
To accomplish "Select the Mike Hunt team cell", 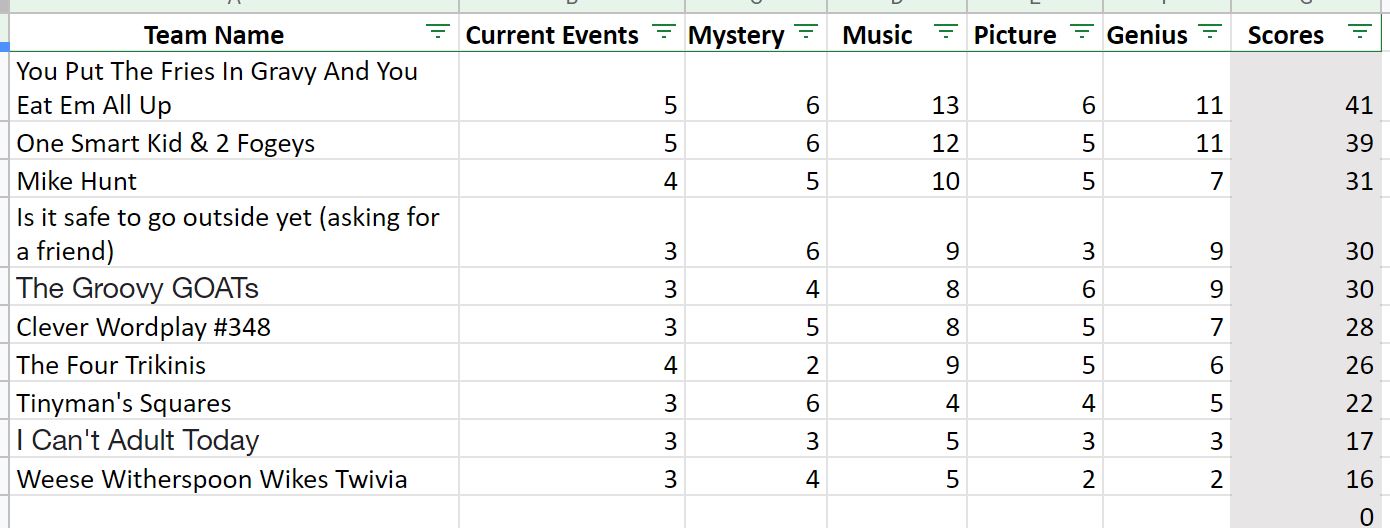I will click(x=234, y=181).
